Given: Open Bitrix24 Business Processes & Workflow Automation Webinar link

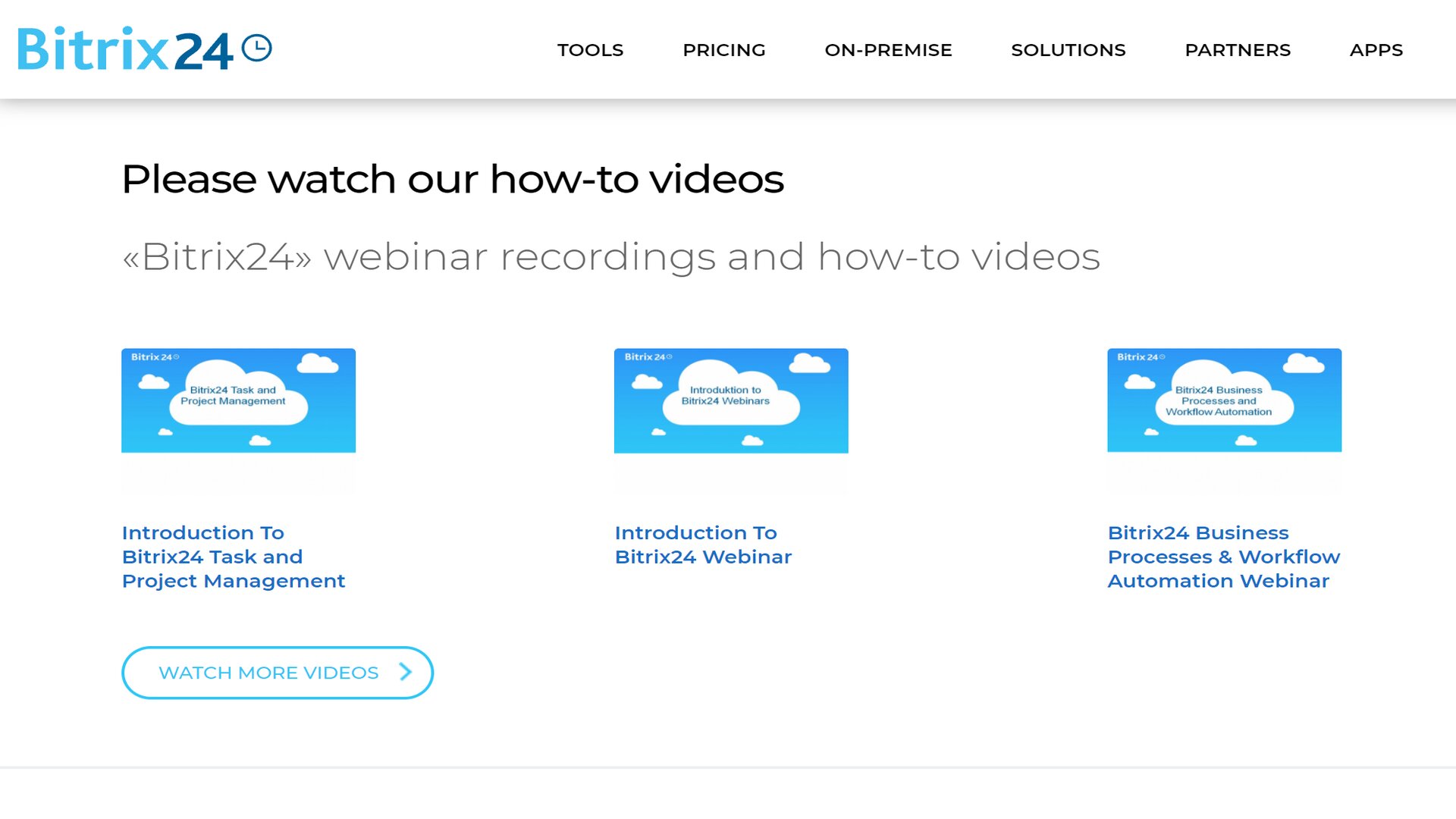Looking at the screenshot, I should (1223, 557).
